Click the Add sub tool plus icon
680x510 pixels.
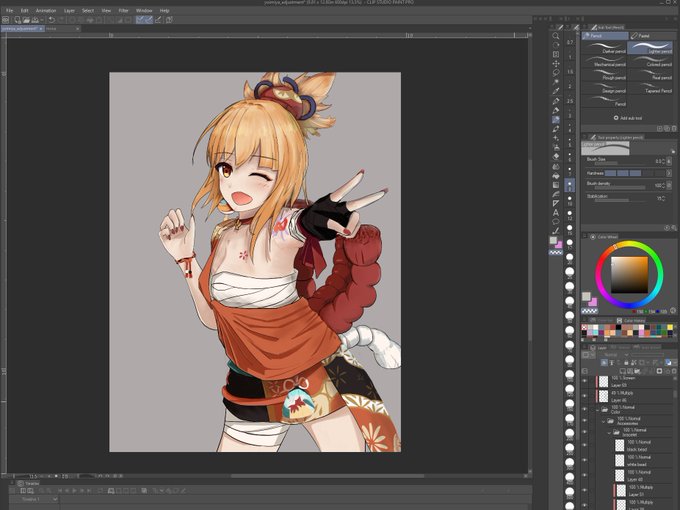(616, 118)
